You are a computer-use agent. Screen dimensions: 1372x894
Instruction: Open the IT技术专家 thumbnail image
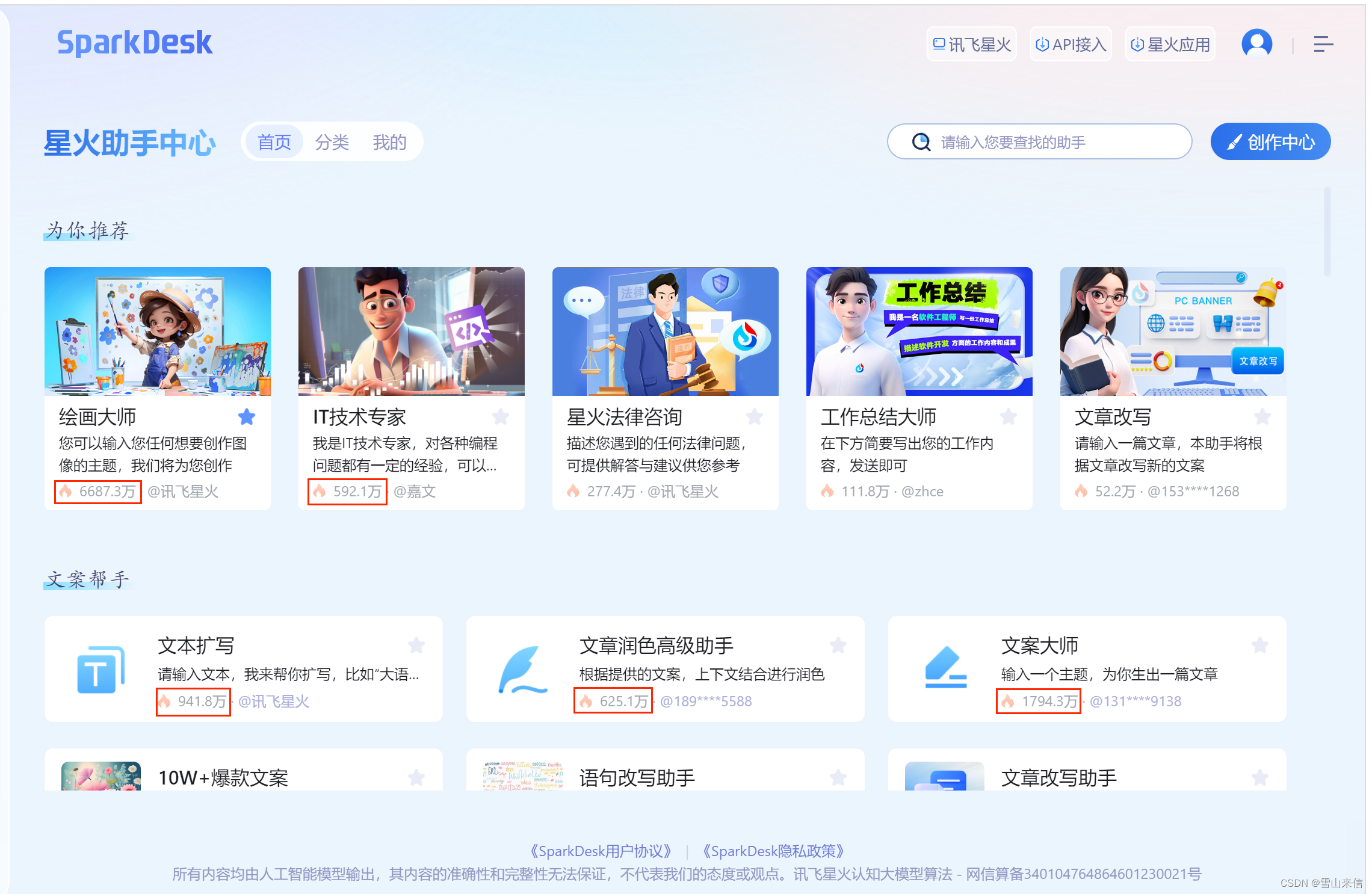(412, 331)
